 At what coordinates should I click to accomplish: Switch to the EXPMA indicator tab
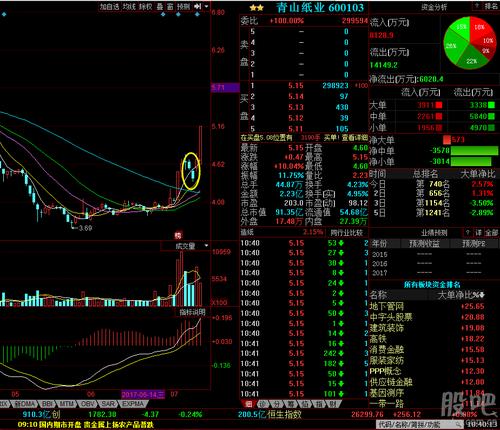tap(133, 404)
